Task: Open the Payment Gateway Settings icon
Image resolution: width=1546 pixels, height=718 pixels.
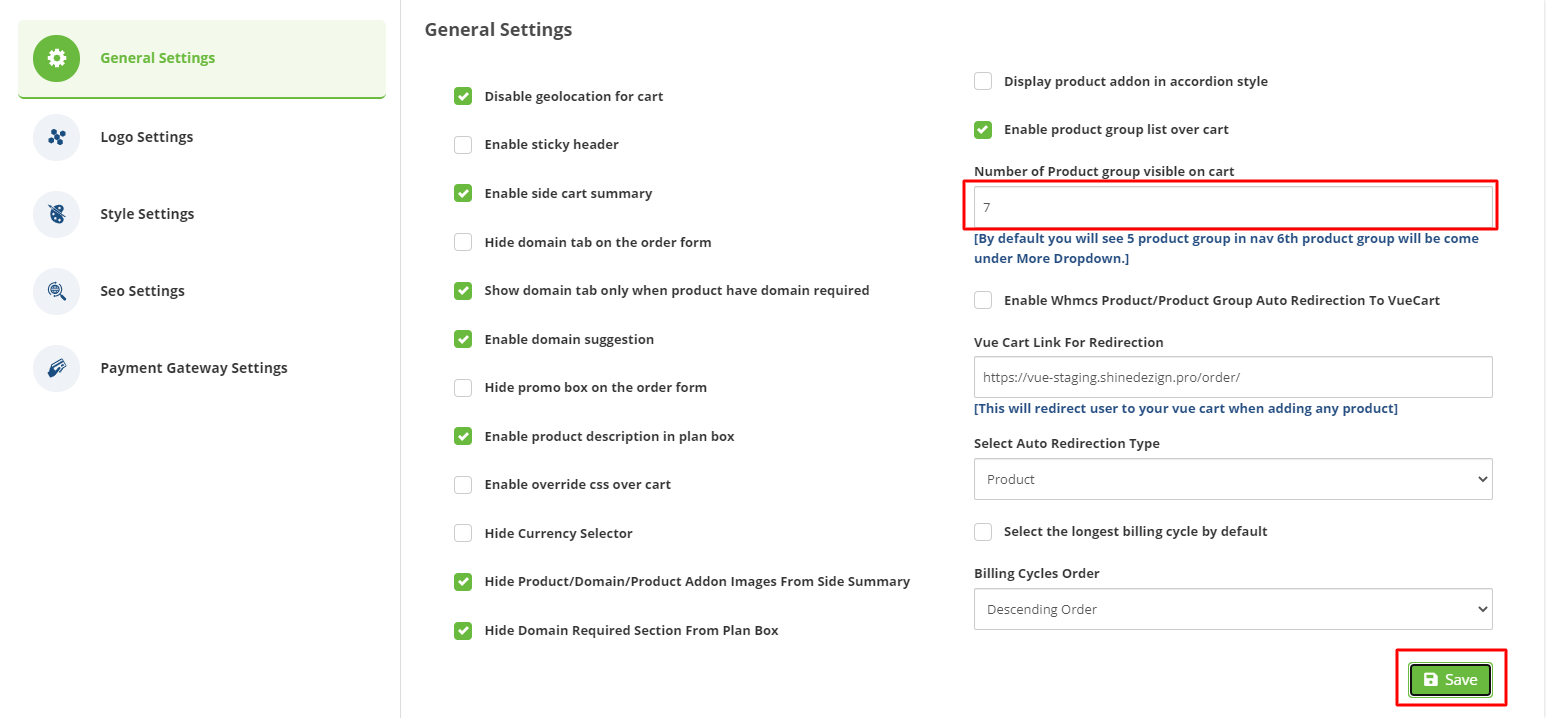Action: point(57,368)
